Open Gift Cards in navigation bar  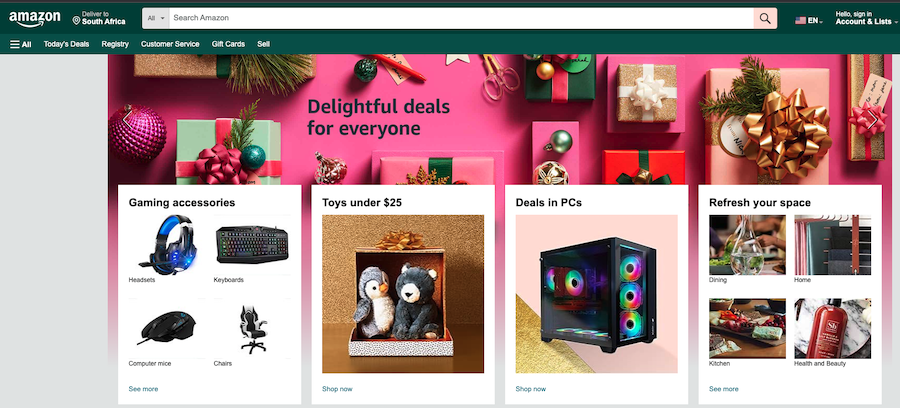coord(228,44)
